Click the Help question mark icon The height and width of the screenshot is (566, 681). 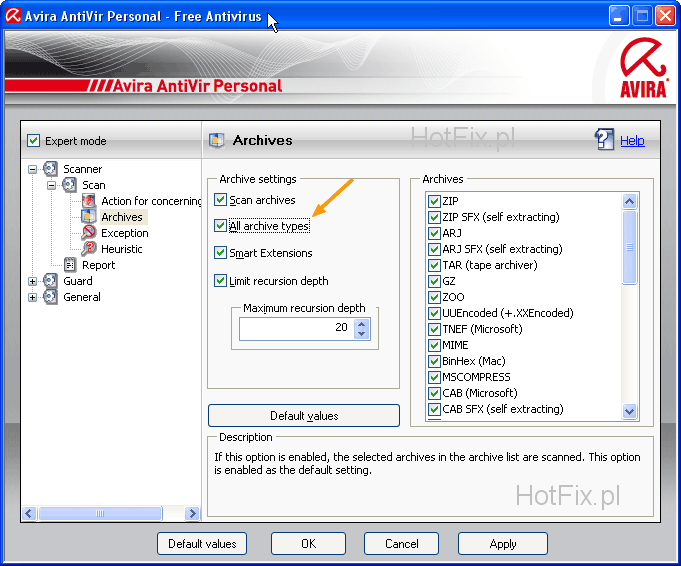(x=604, y=140)
